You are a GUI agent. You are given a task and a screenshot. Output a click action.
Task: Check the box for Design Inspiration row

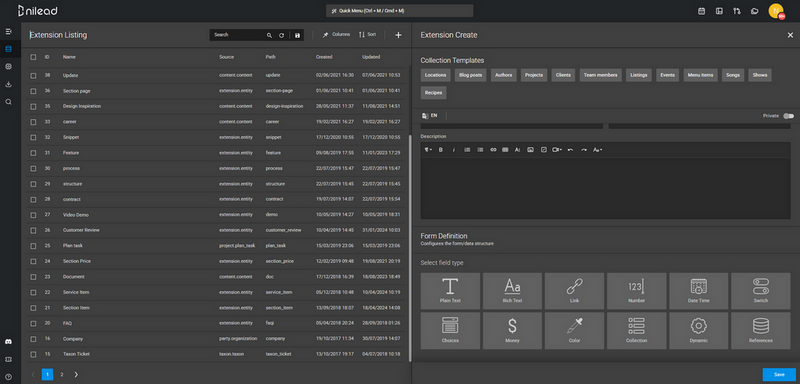33,107
